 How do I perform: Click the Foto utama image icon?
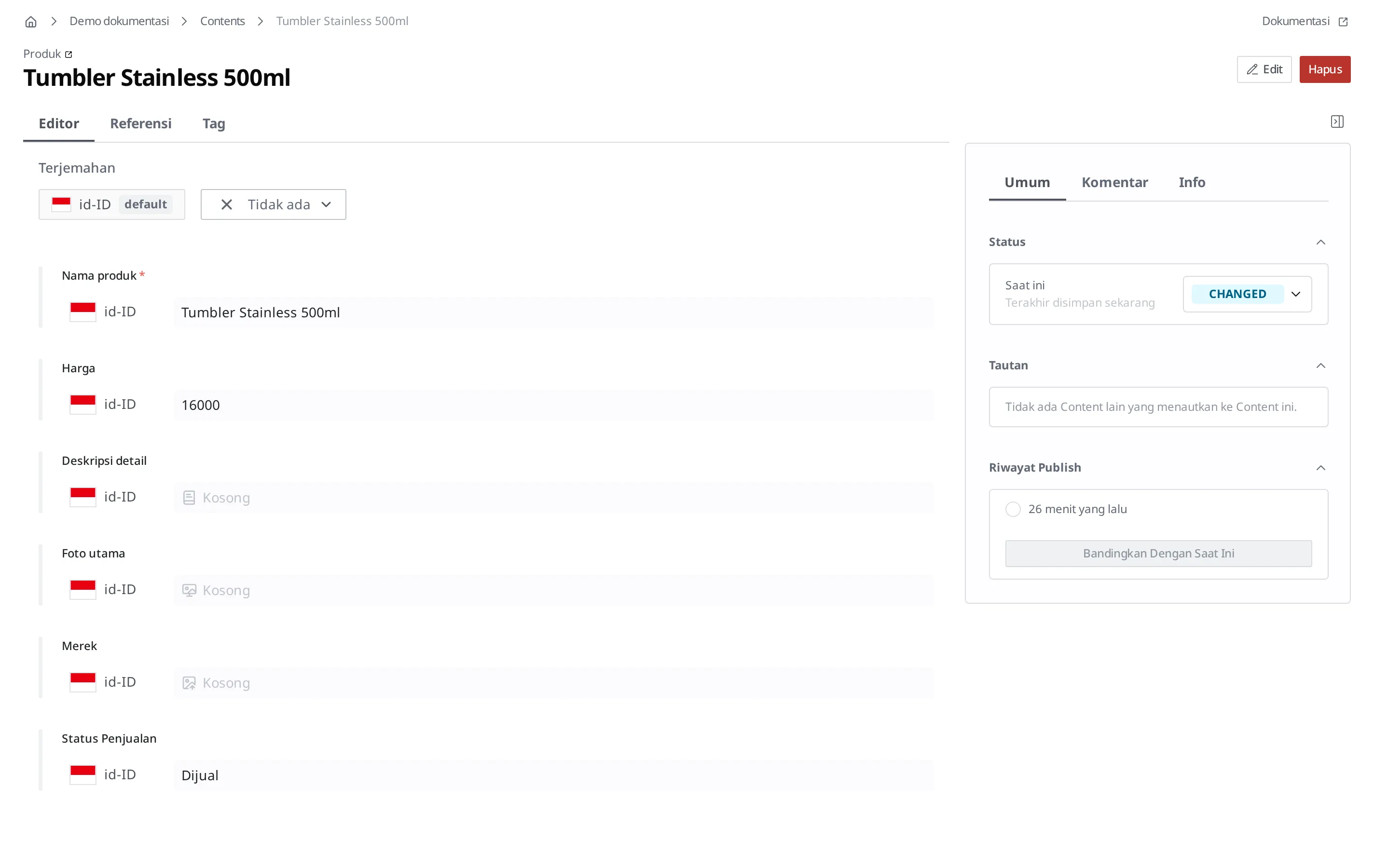(x=189, y=590)
